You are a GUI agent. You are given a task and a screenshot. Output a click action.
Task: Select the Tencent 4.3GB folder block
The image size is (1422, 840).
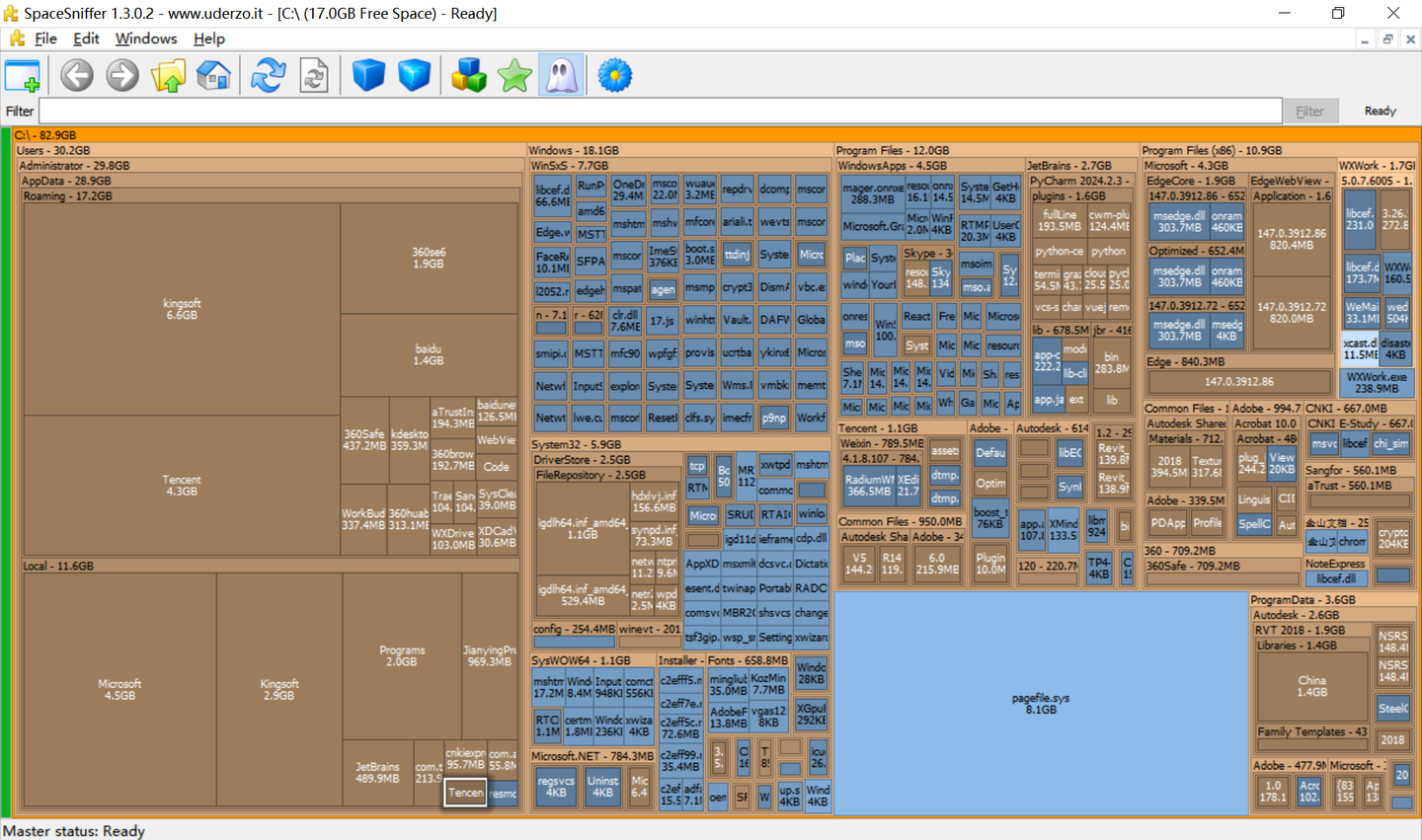tap(182, 485)
